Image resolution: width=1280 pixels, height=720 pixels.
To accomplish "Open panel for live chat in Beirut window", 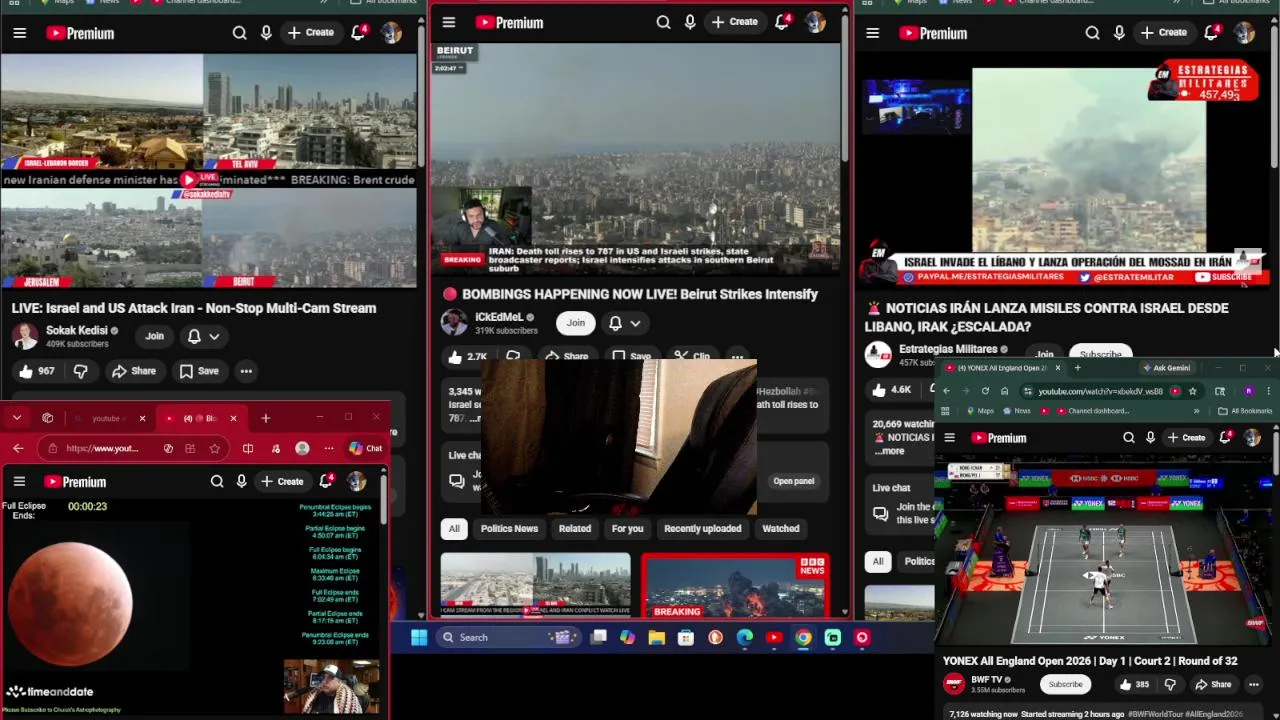I will pyautogui.click(x=793, y=481).
